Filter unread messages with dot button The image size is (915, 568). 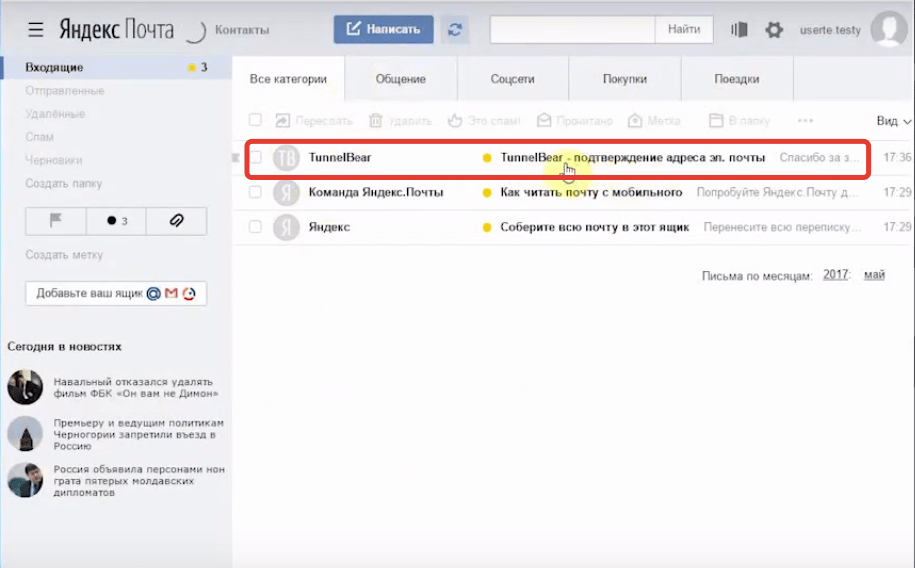(x=116, y=220)
